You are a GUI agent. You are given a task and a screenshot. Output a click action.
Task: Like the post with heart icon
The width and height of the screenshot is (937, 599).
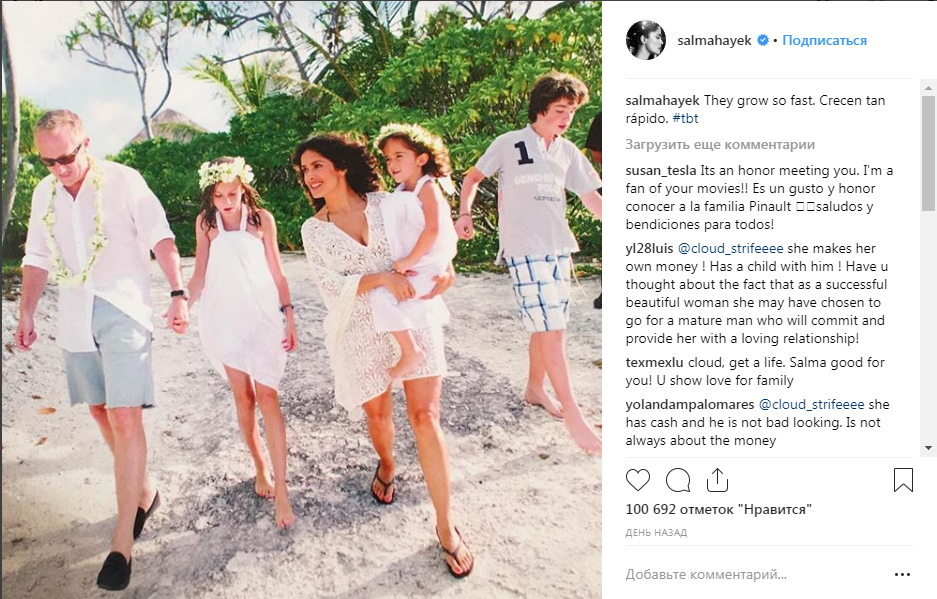pos(638,480)
